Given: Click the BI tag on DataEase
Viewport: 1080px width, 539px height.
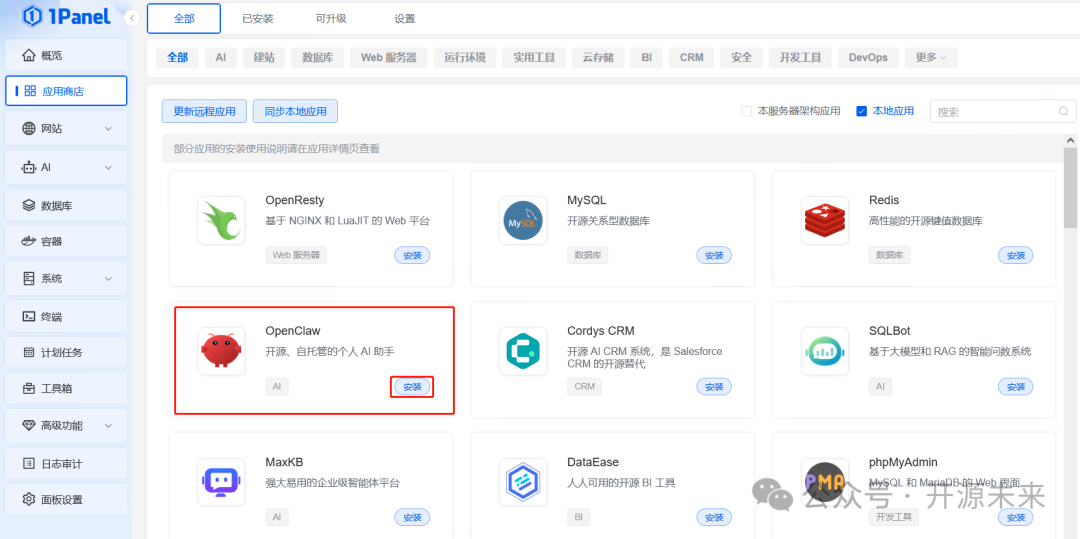Looking at the screenshot, I should pos(578,516).
